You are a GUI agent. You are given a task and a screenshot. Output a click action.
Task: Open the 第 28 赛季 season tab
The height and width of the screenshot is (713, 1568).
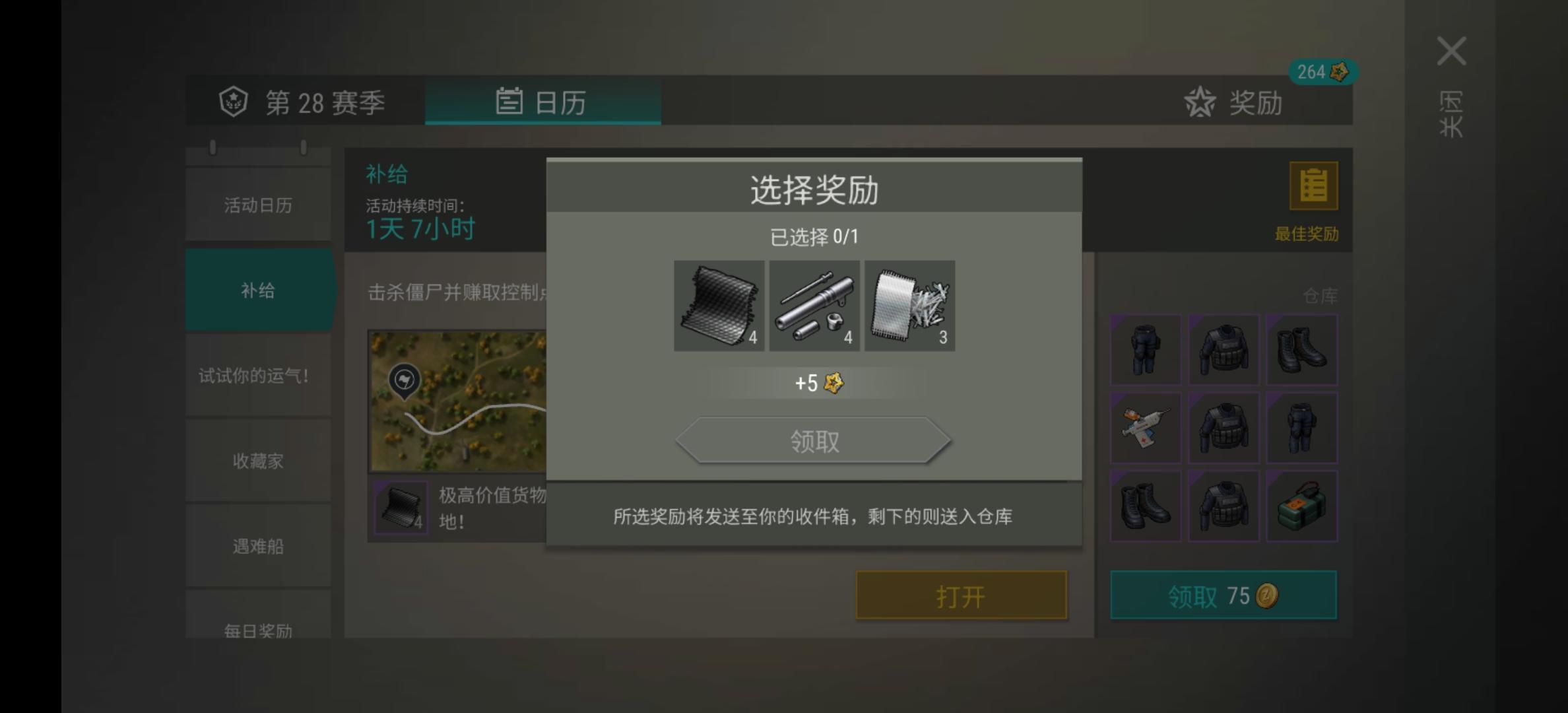303,102
